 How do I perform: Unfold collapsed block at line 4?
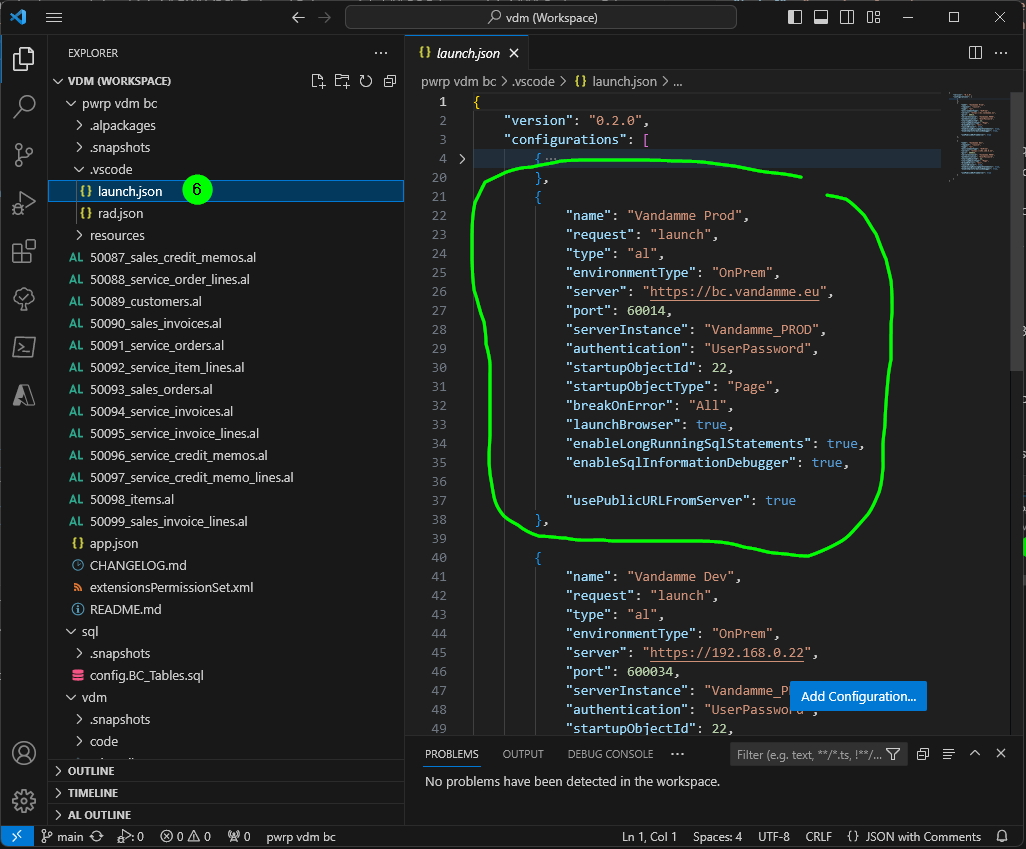click(462, 158)
